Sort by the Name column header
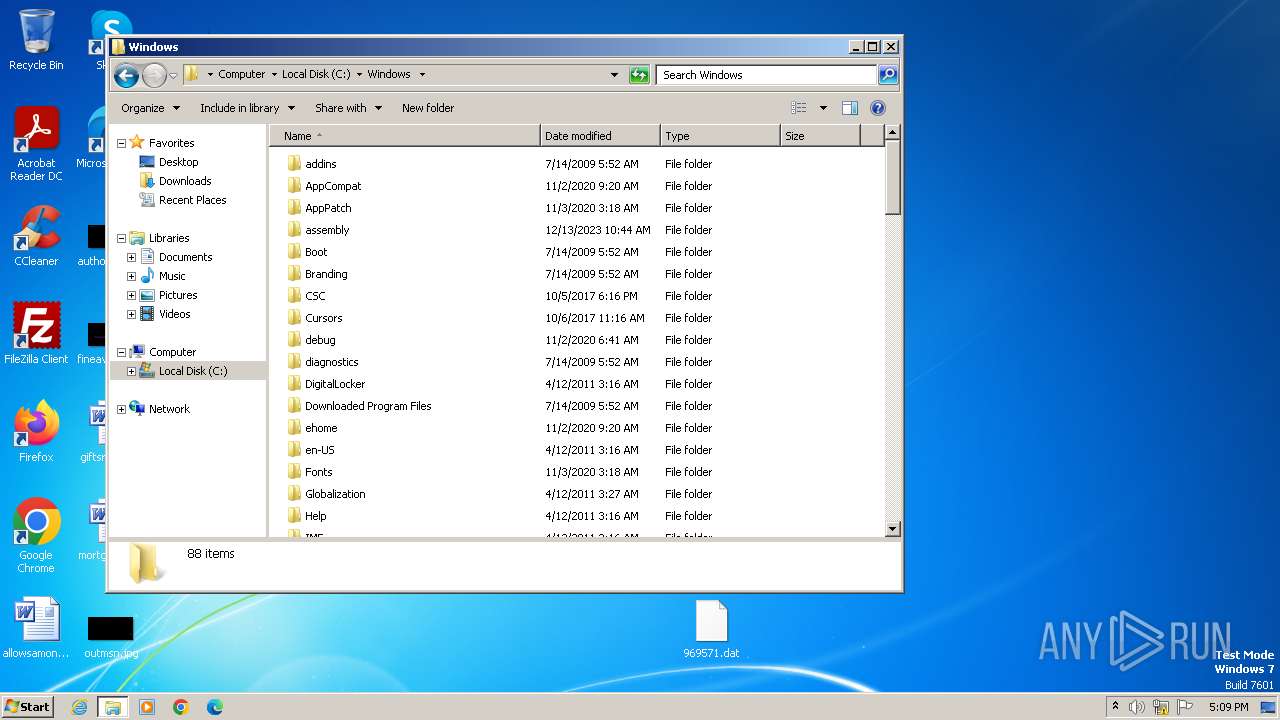 (404, 136)
